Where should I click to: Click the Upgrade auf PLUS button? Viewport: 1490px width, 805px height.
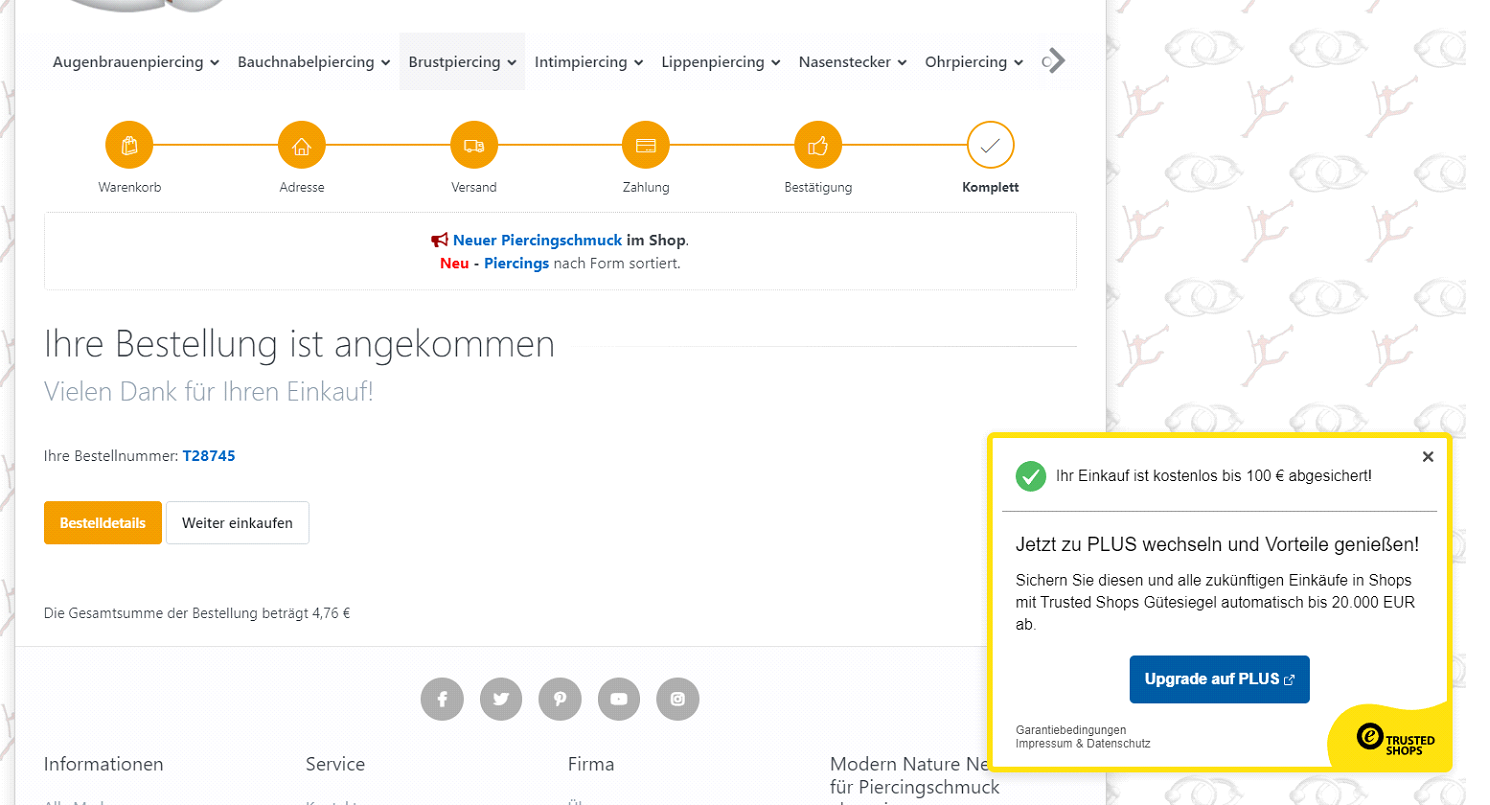(x=1219, y=679)
